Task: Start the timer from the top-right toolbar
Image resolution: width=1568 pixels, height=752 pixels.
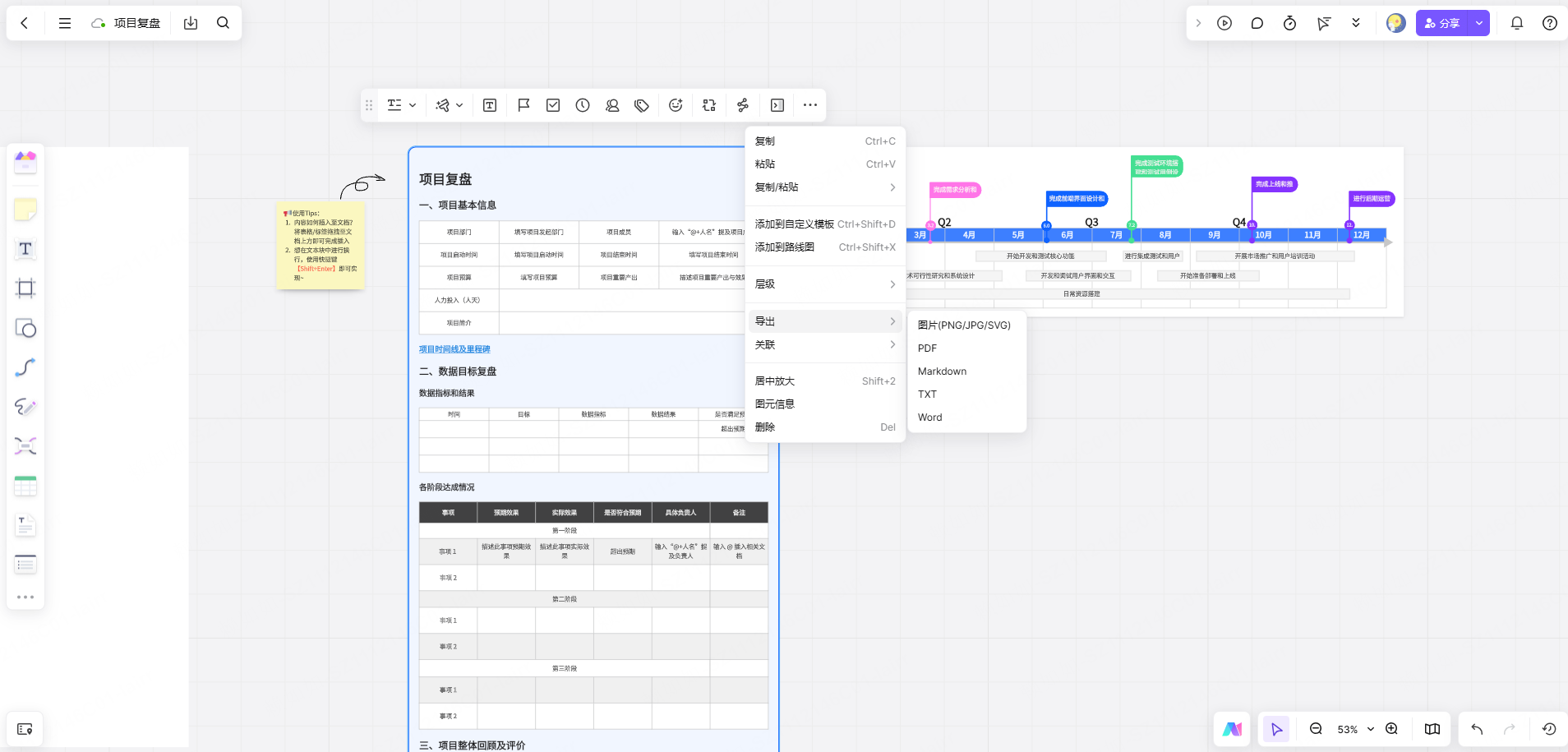Action: (1289, 23)
